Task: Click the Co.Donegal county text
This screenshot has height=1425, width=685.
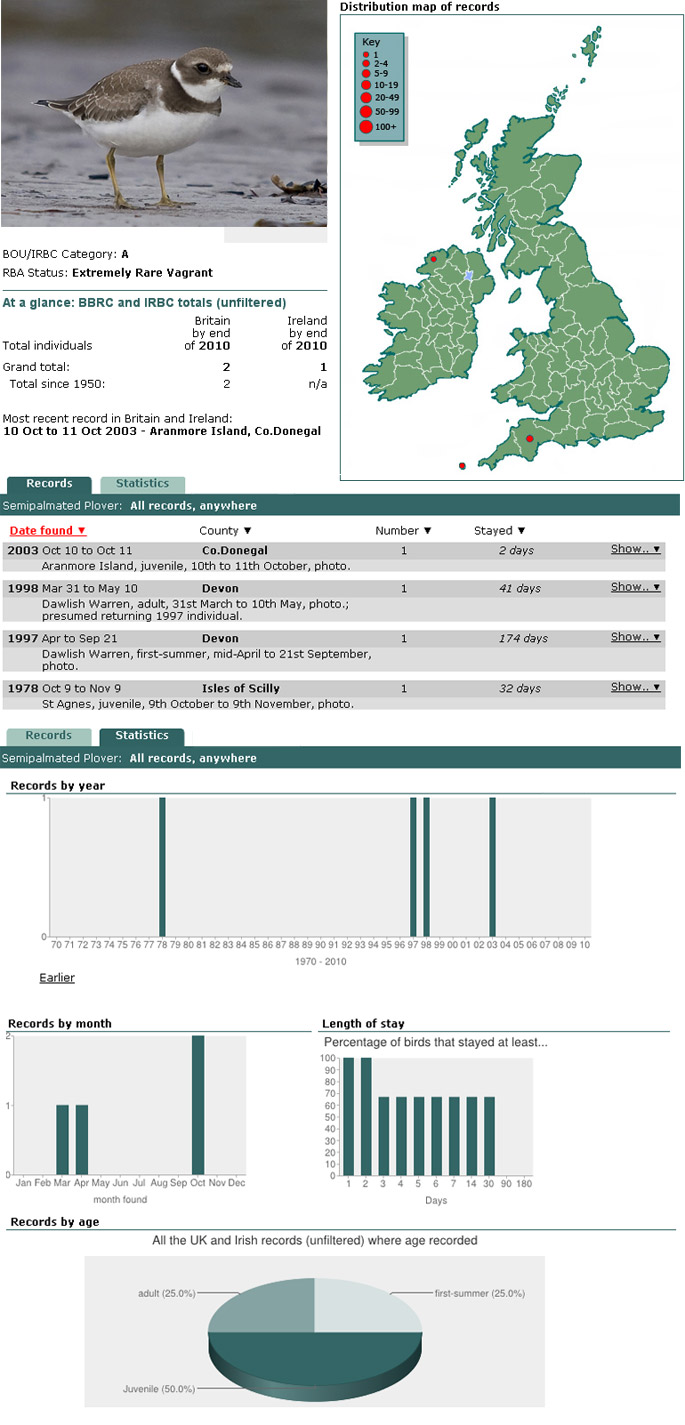Action: coord(234,550)
